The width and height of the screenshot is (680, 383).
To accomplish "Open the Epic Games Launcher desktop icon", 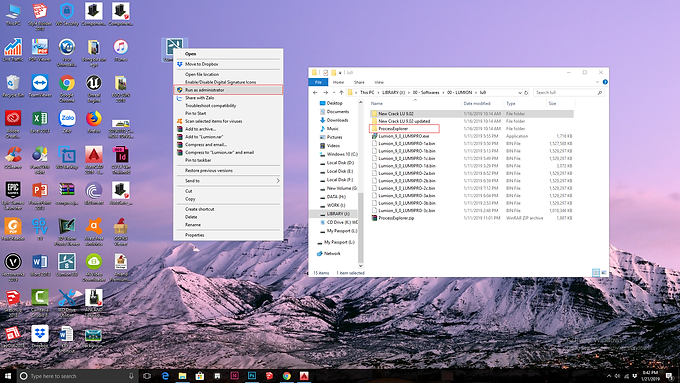I will (x=13, y=196).
